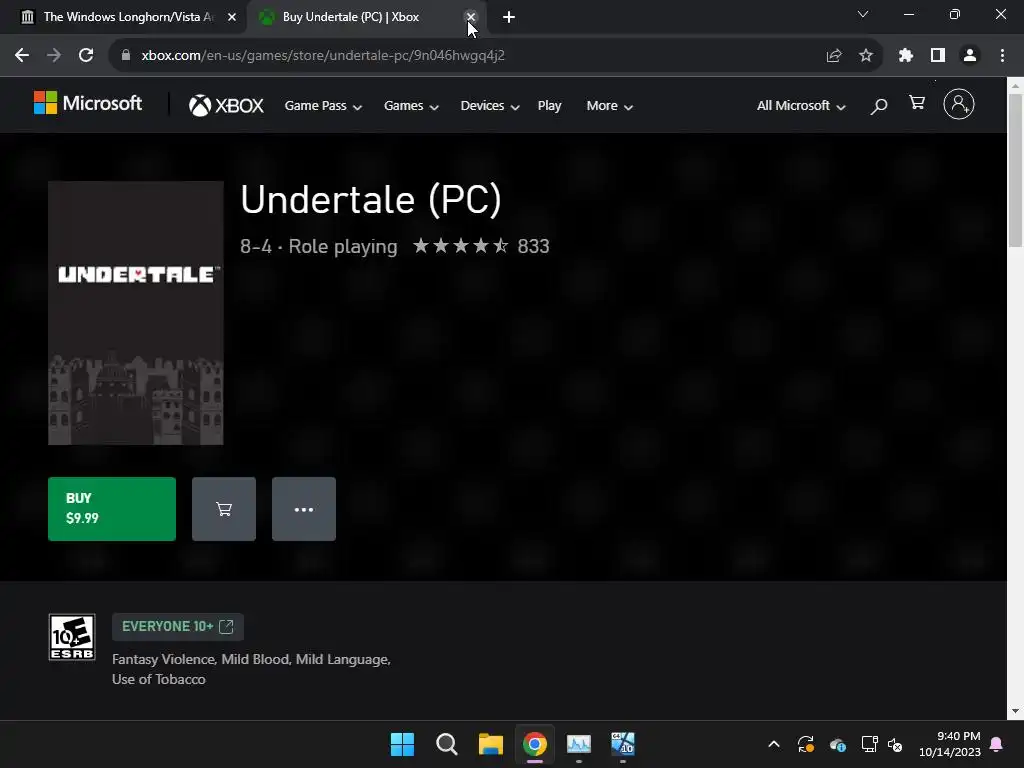Image resolution: width=1024 pixels, height=768 pixels.
Task: Open the monitor graph taskbar app
Action: click(579, 744)
